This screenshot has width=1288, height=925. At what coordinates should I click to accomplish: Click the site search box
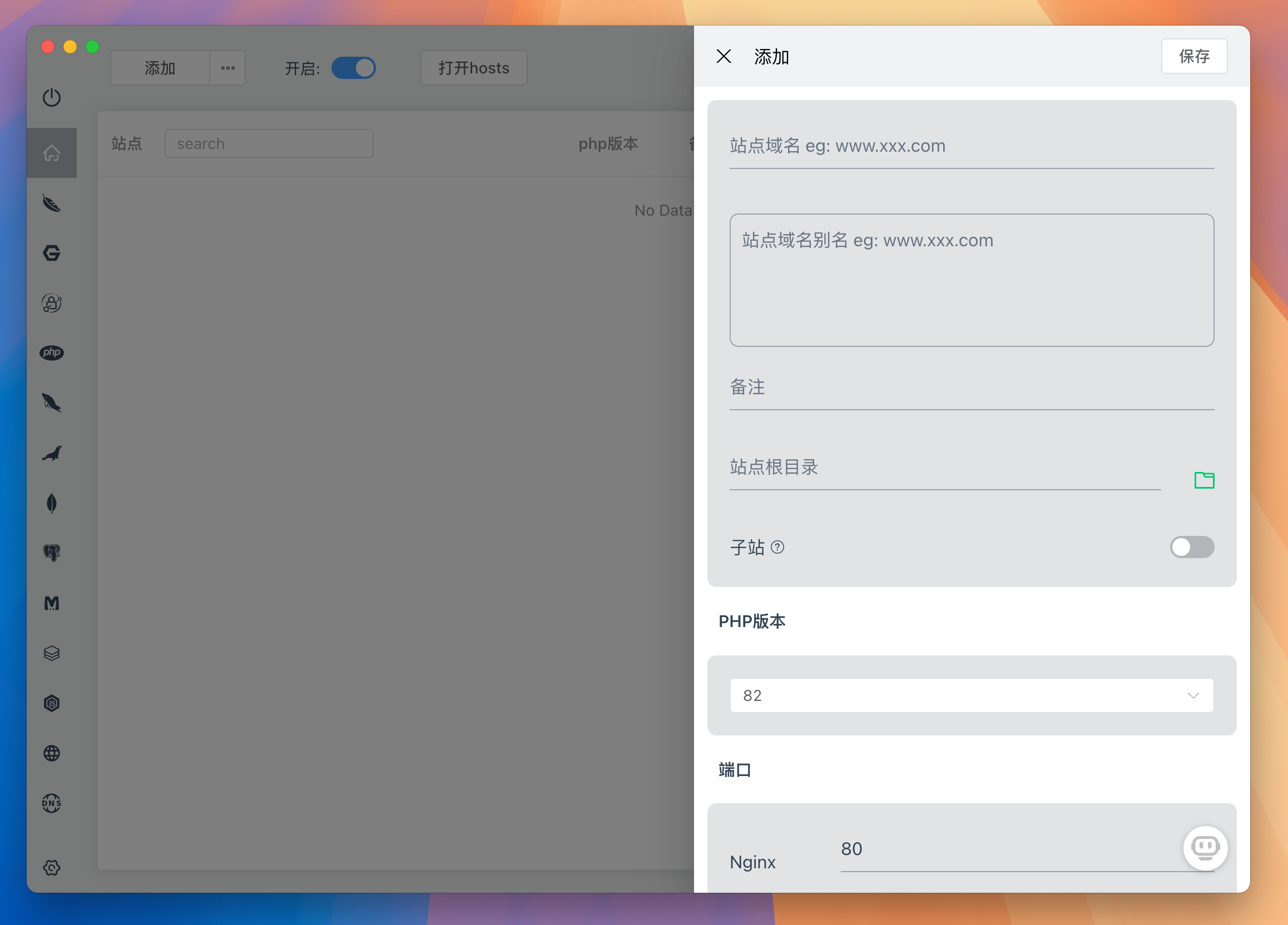click(x=269, y=143)
